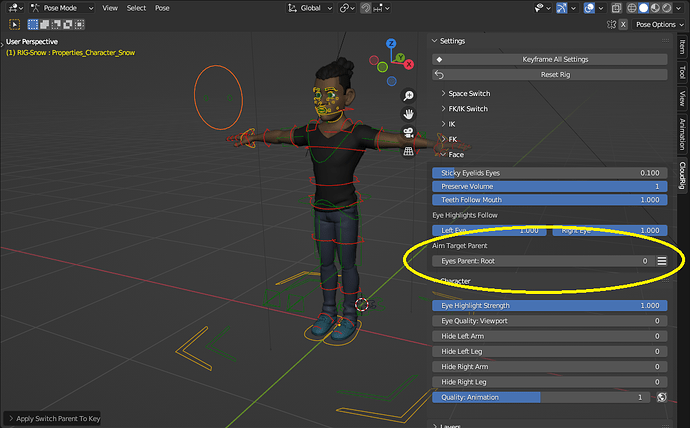Viewport: 690px width, 428px height.
Task: Switch to the Tool sidebar tab
Action: pos(683,72)
